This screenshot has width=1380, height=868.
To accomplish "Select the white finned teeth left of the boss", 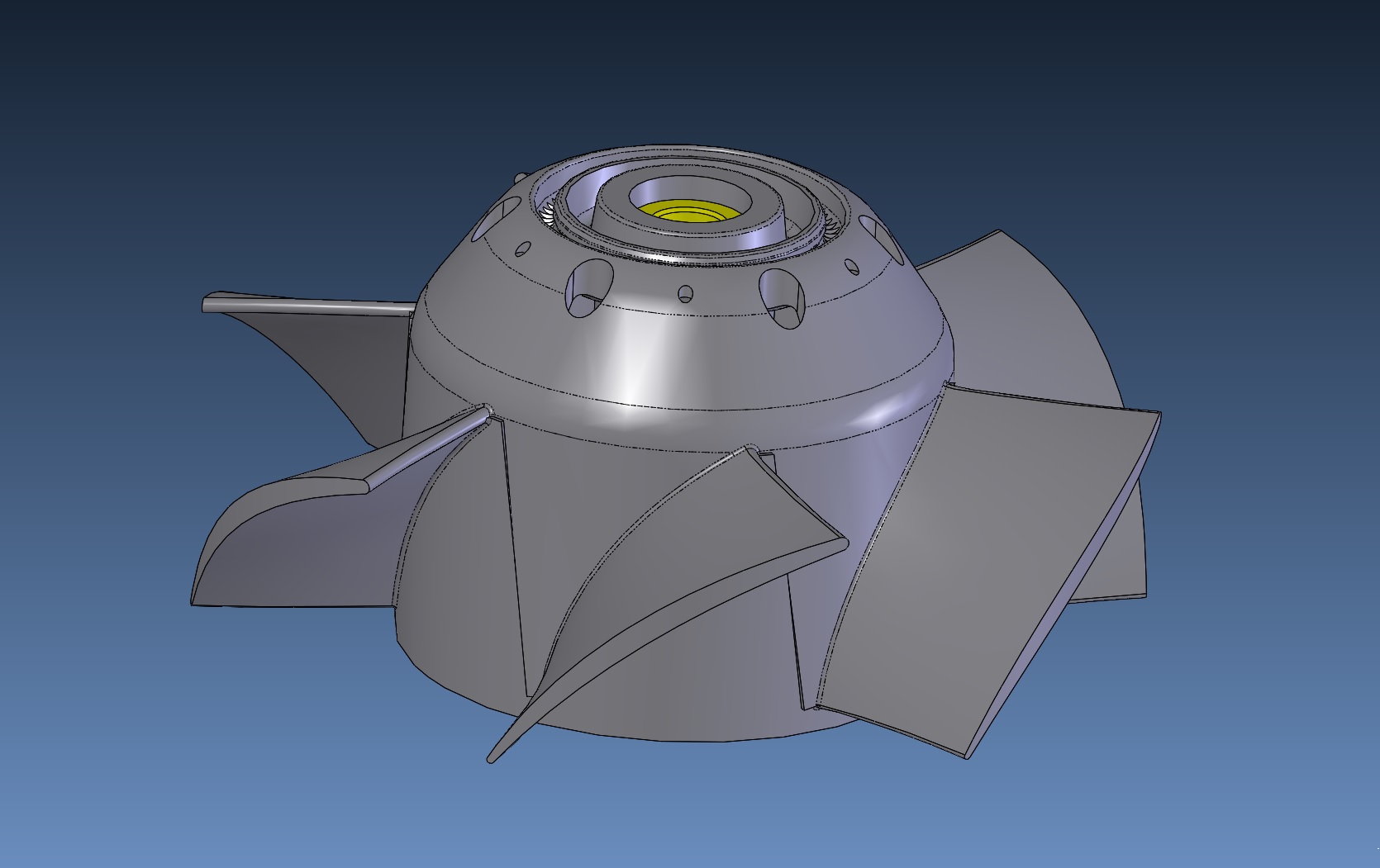I will (548, 215).
